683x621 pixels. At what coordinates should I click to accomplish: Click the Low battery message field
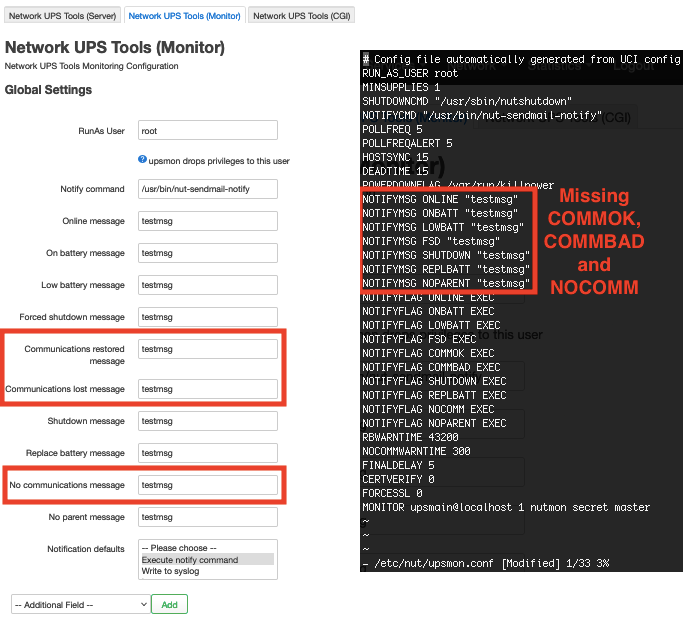point(208,285)
